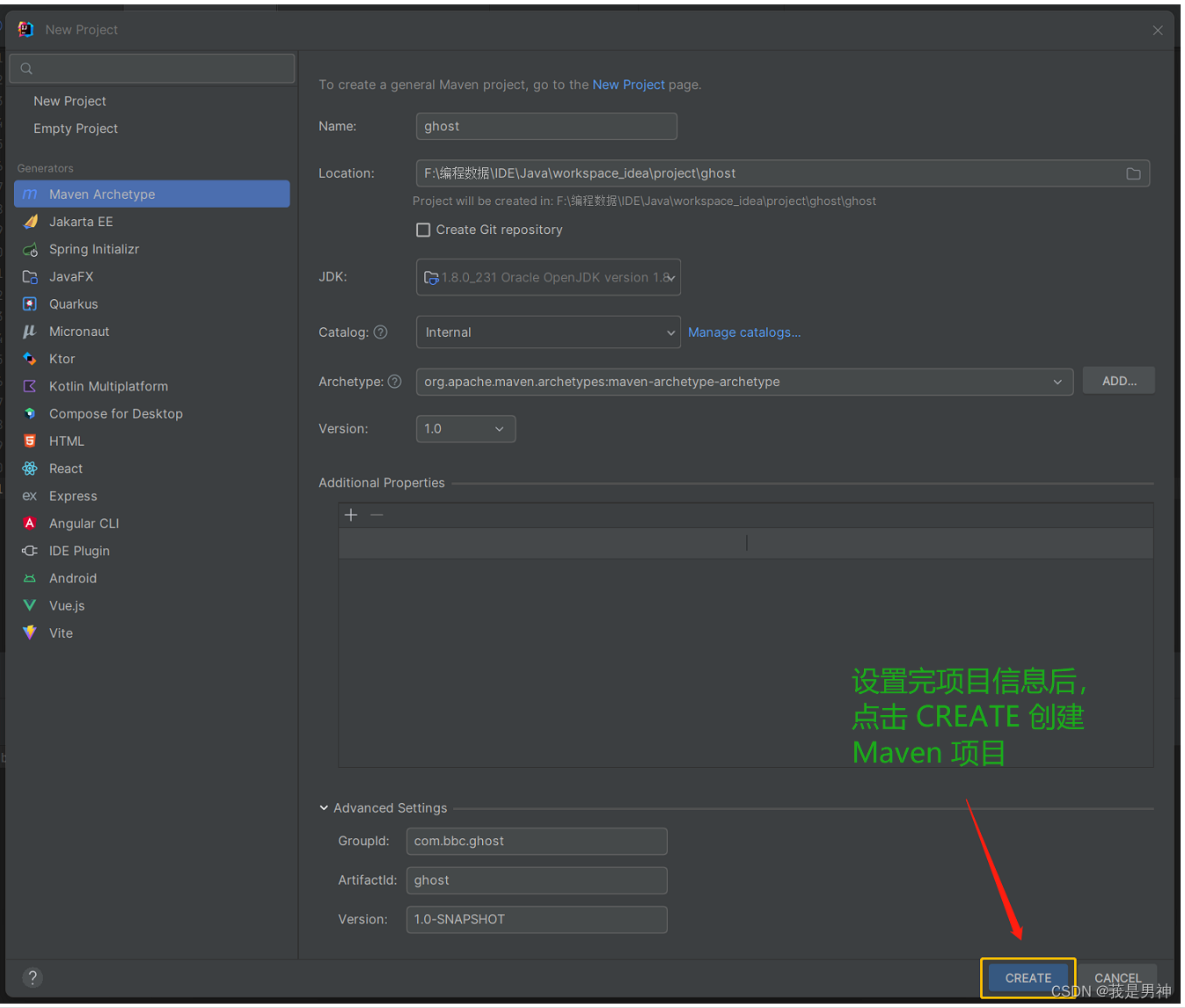This screenshot has width=1185, height=1008.
Task: Click the Ktor icon
Action: (x=30, y=359)
